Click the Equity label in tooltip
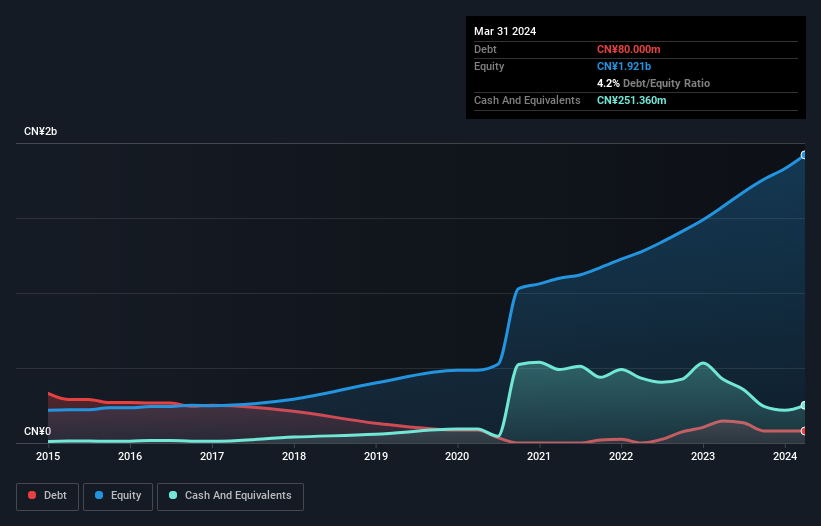821x526 pixels. coord(489,66)
